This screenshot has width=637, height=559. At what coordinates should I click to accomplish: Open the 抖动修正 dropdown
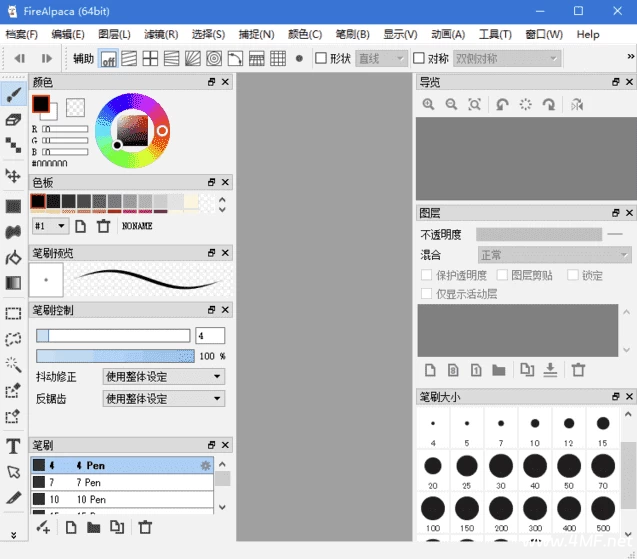[x=164, y=377]
